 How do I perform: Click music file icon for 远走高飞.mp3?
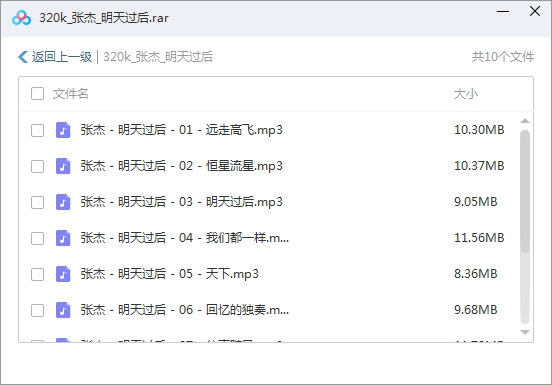[x=63, y=130]
